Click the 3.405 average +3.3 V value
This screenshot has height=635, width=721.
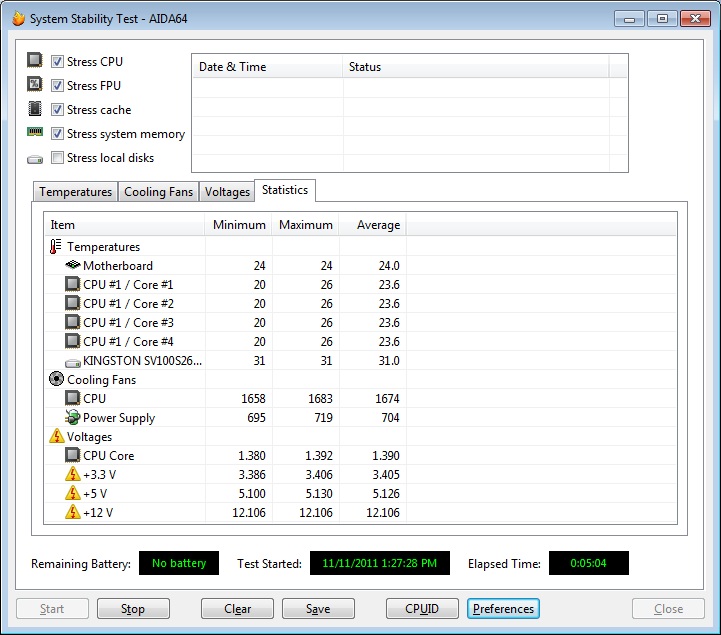tap(386, 474)
